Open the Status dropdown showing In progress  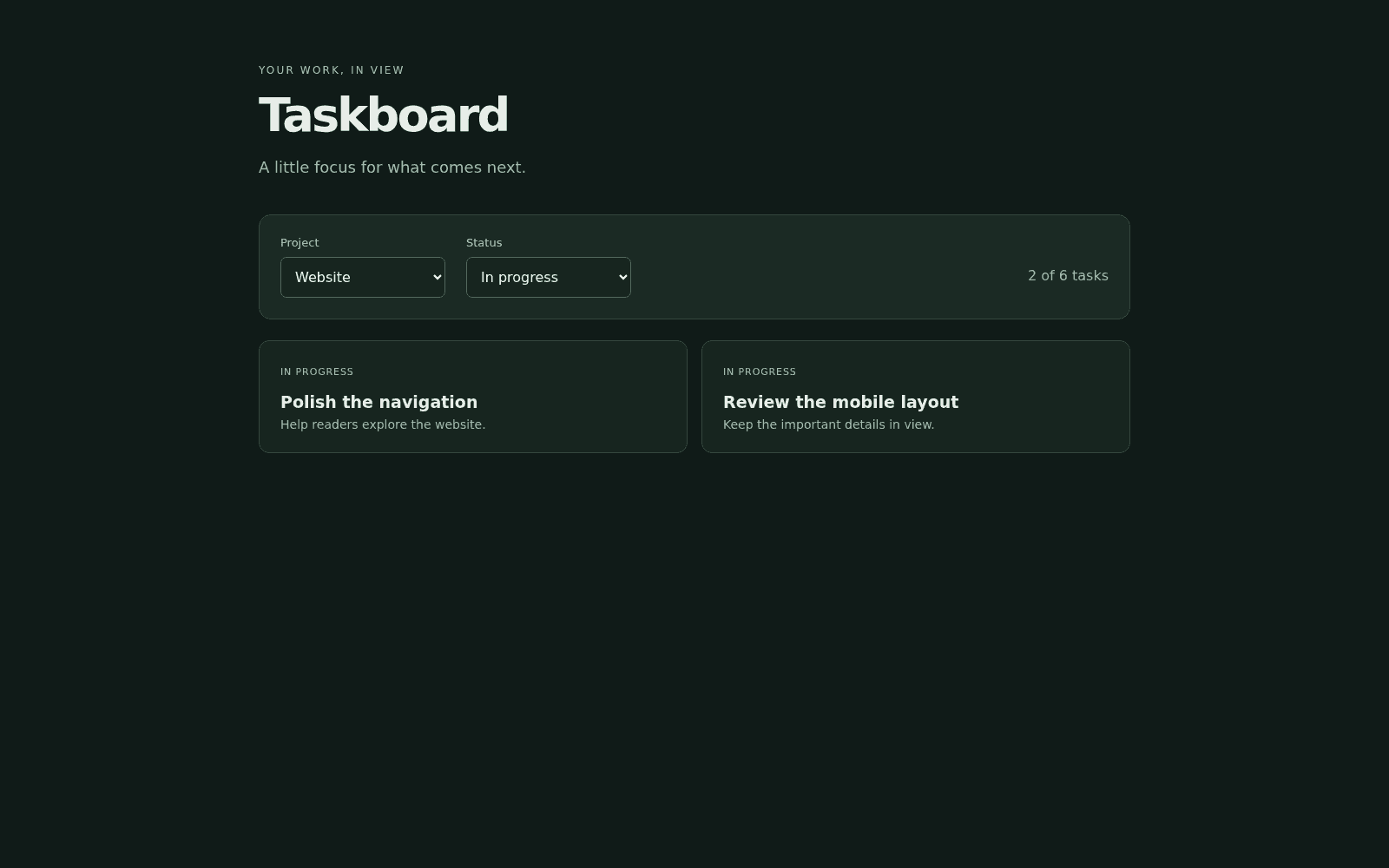pyautogui.click(x=549, y=277)
